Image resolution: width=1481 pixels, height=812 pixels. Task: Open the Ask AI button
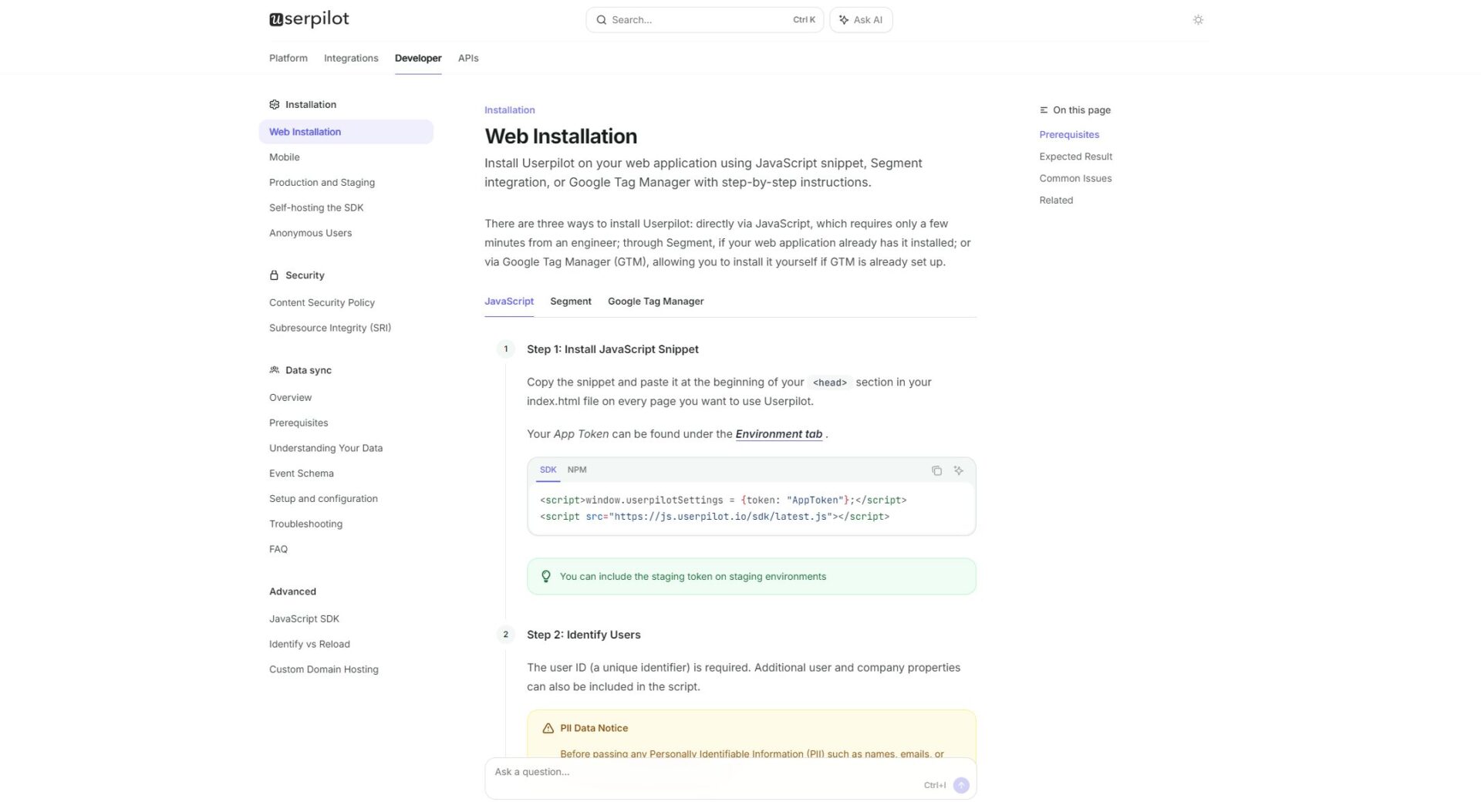(x=861, y=20)
